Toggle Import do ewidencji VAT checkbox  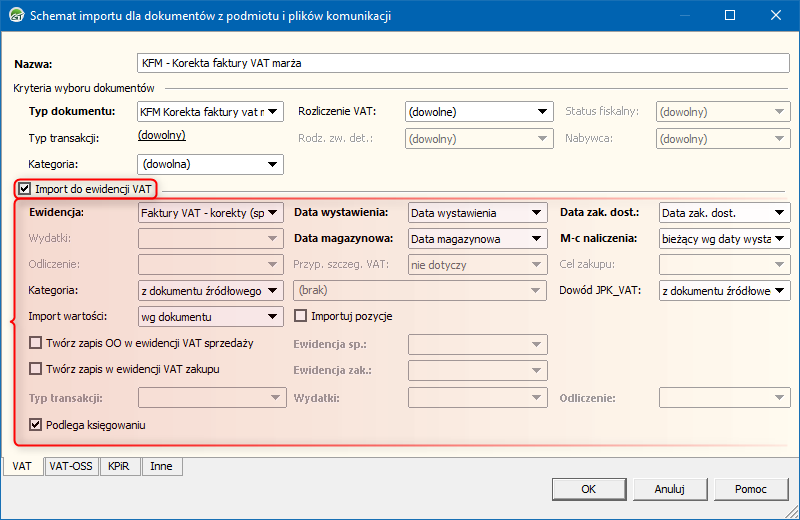click(x=24, y=189)
